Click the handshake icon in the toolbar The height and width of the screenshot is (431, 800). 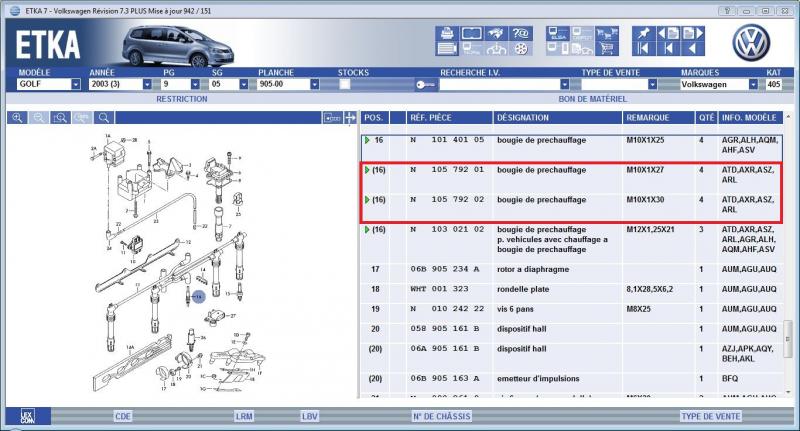coord(496,34)
